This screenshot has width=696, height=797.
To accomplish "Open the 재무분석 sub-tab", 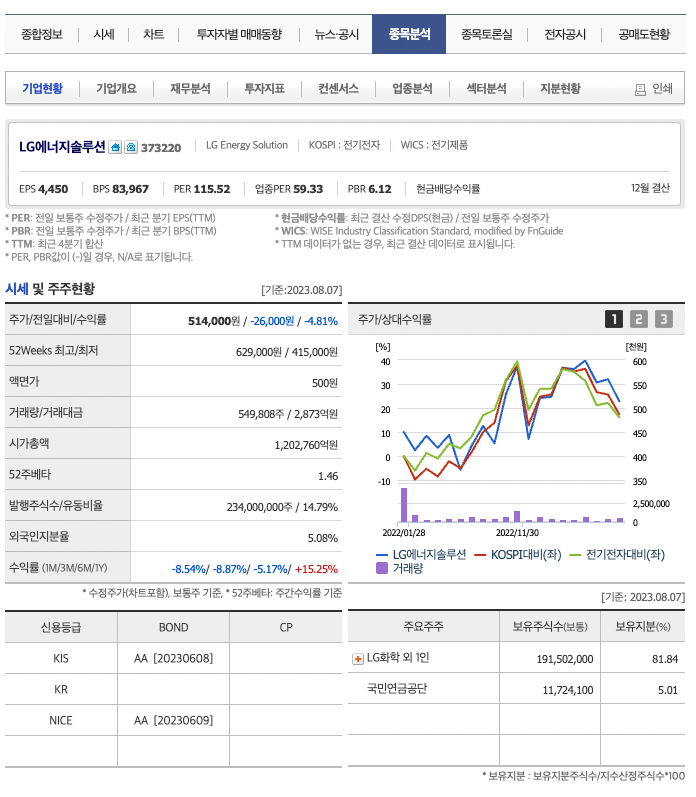I will coord(190,88).
